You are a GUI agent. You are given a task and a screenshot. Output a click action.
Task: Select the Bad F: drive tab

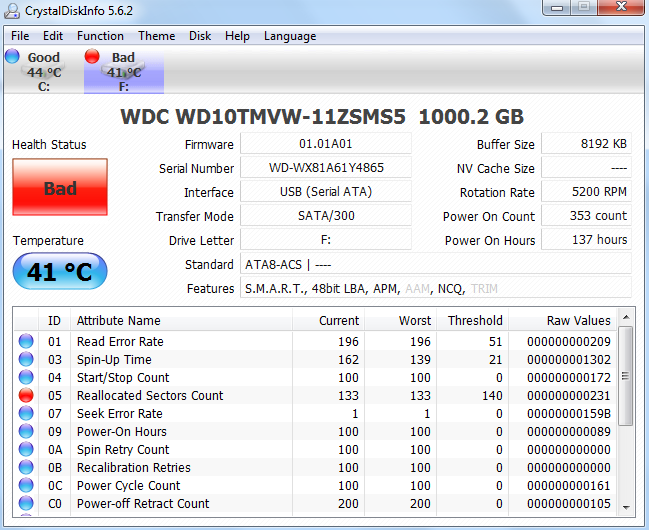point(124,71)
